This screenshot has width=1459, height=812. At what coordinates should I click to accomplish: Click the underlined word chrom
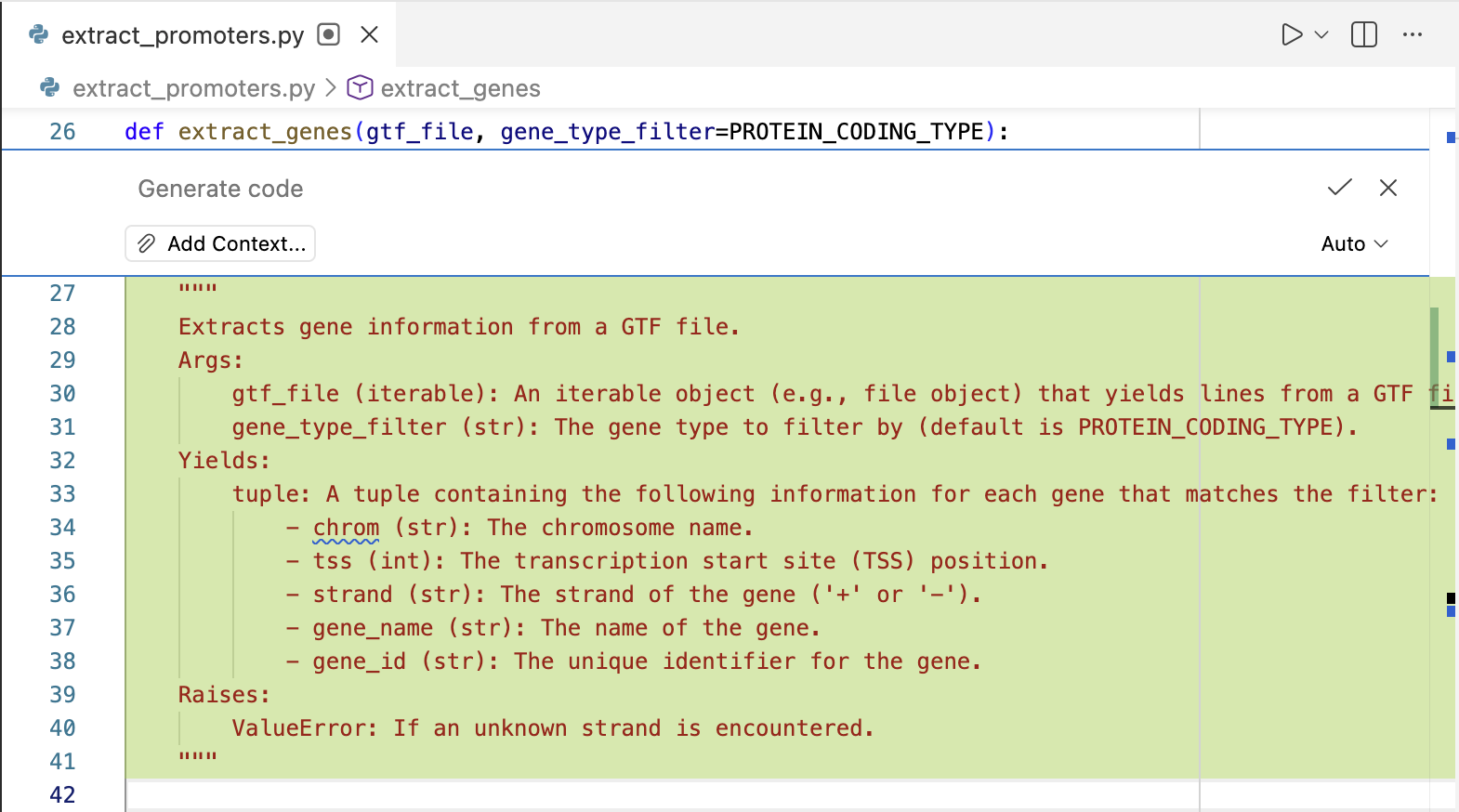[x=346, y=528]
